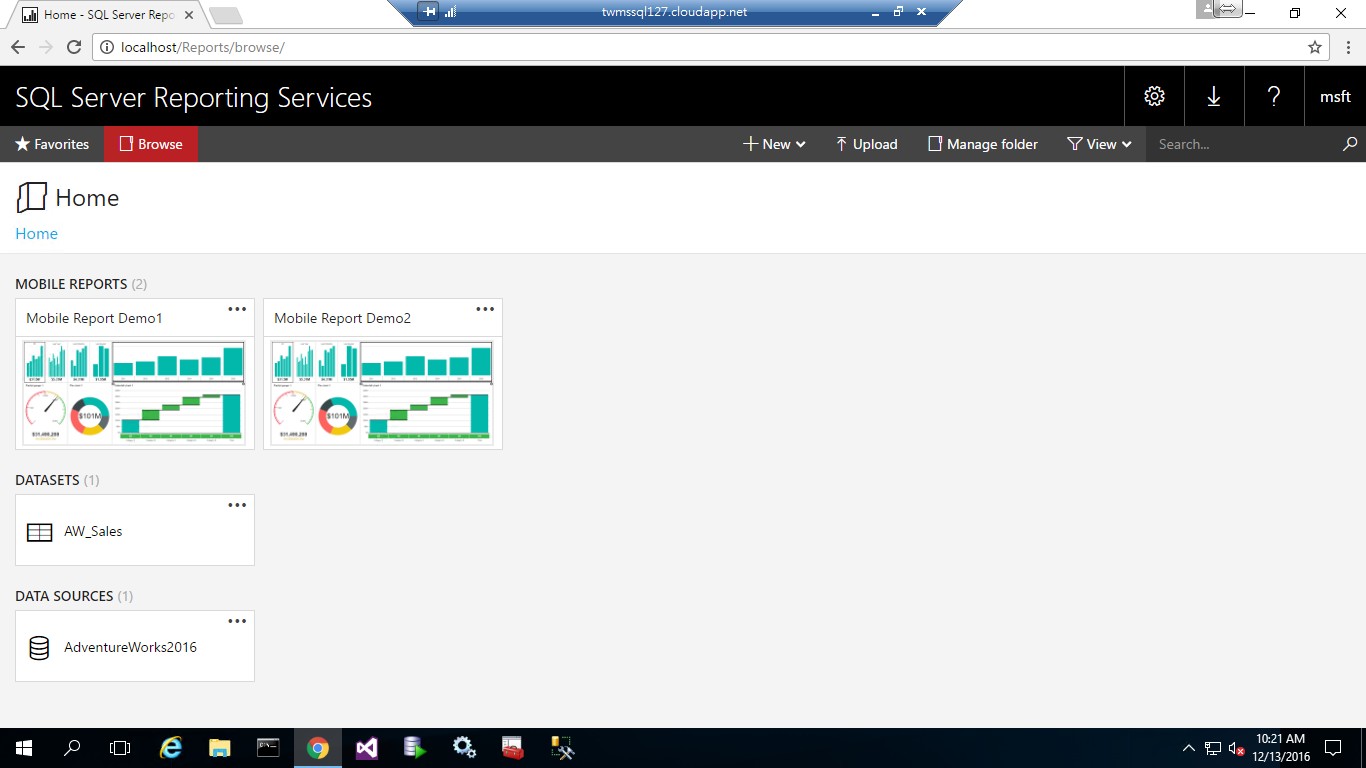Close the Home - SQL Server tab
Image resolution: width=1366 pixels, height=768 pixels.
click(189, 15)
